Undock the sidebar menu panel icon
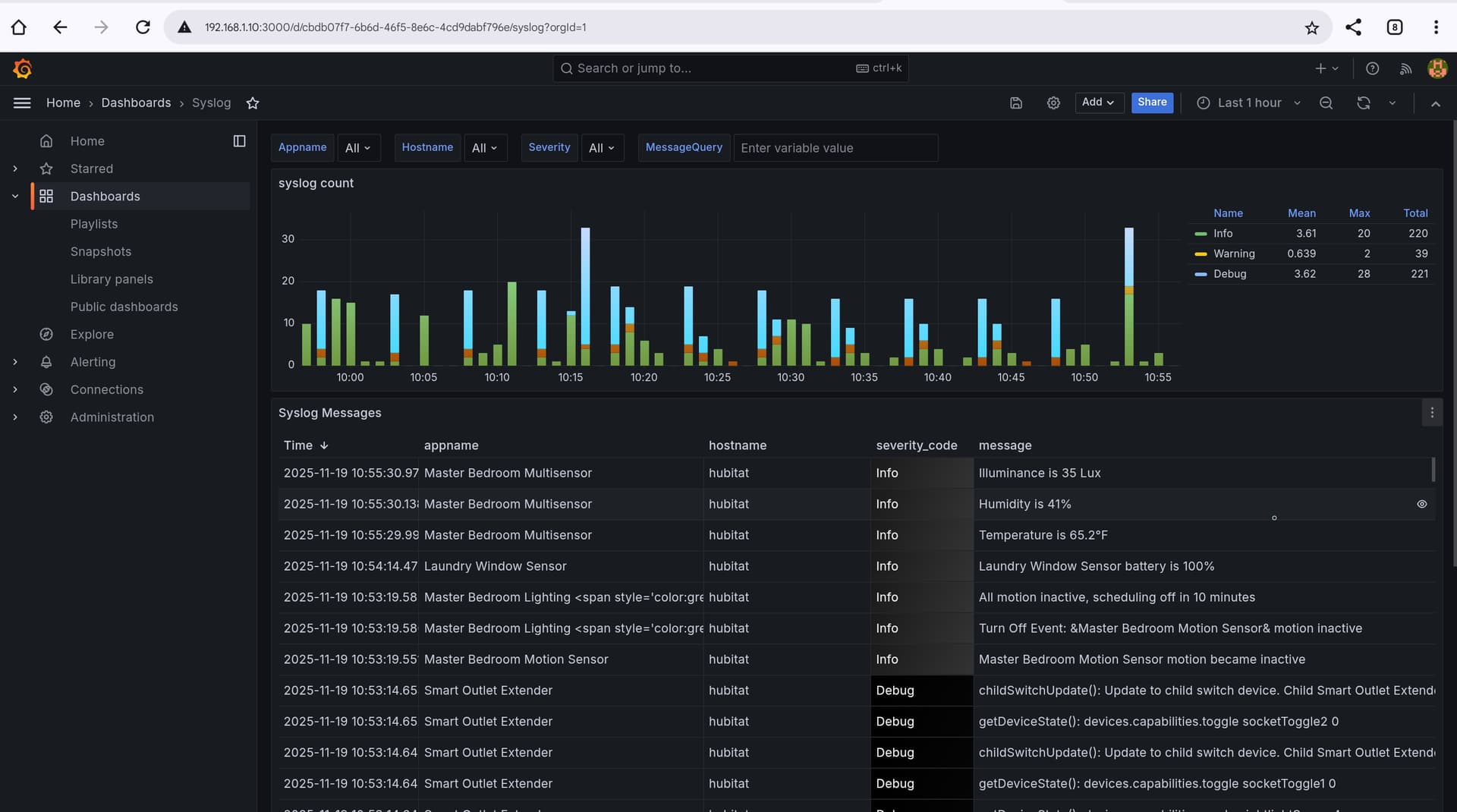Image resolution: width=1457 pixels, height=812 pixels. click(x=239, y=141)
